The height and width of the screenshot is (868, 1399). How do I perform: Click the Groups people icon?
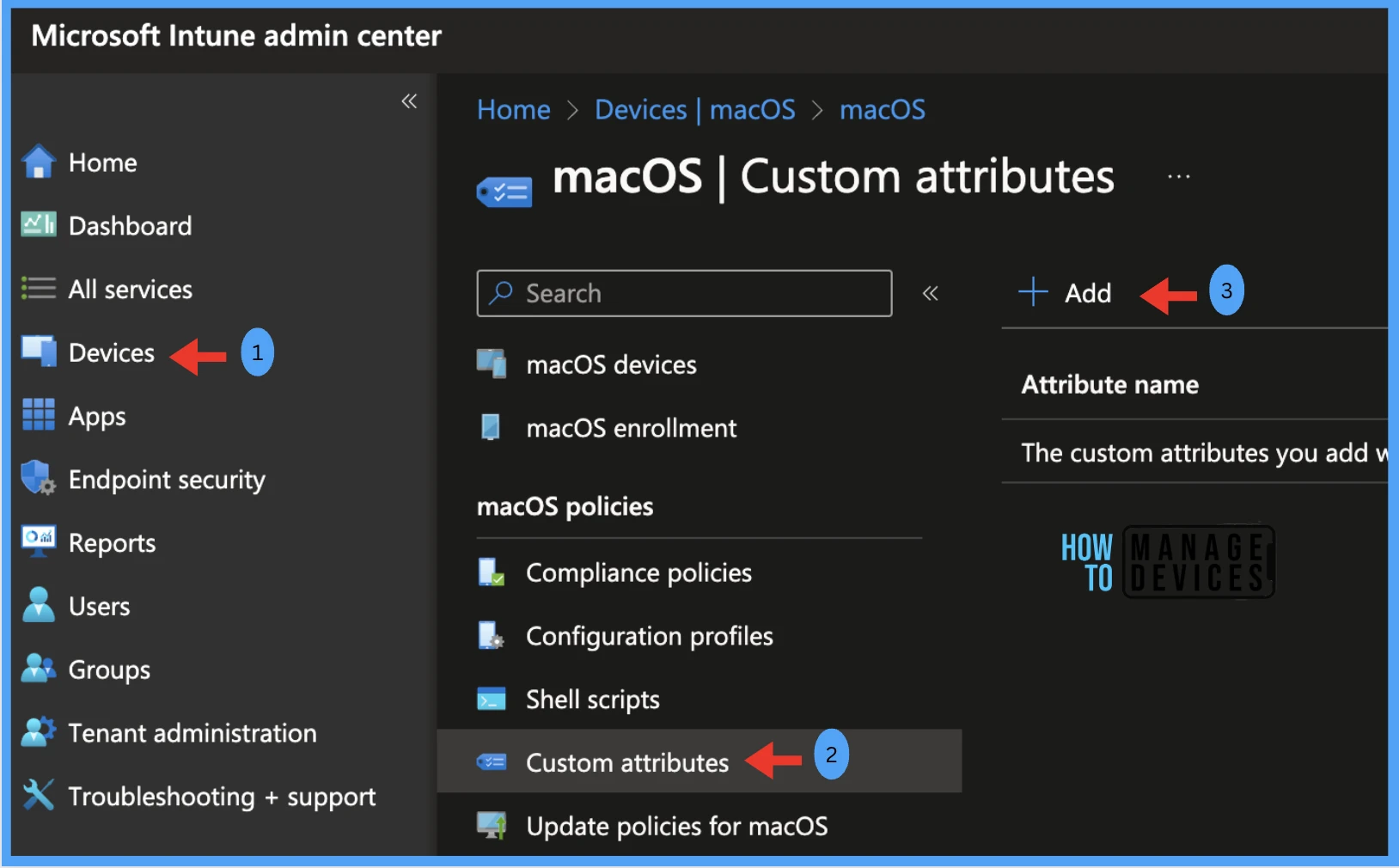(x=38, y=668)
